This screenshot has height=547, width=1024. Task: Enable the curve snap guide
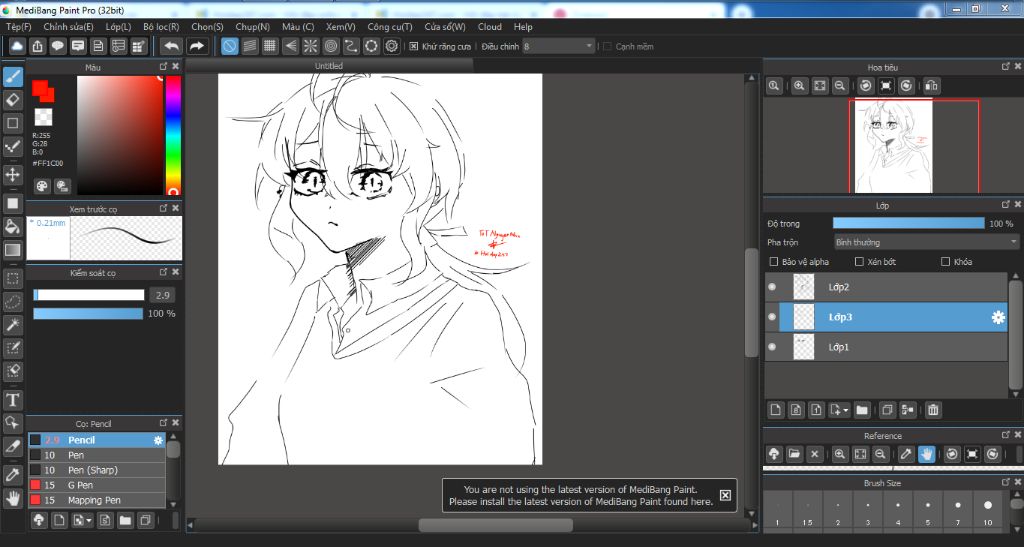coord(351,46)
